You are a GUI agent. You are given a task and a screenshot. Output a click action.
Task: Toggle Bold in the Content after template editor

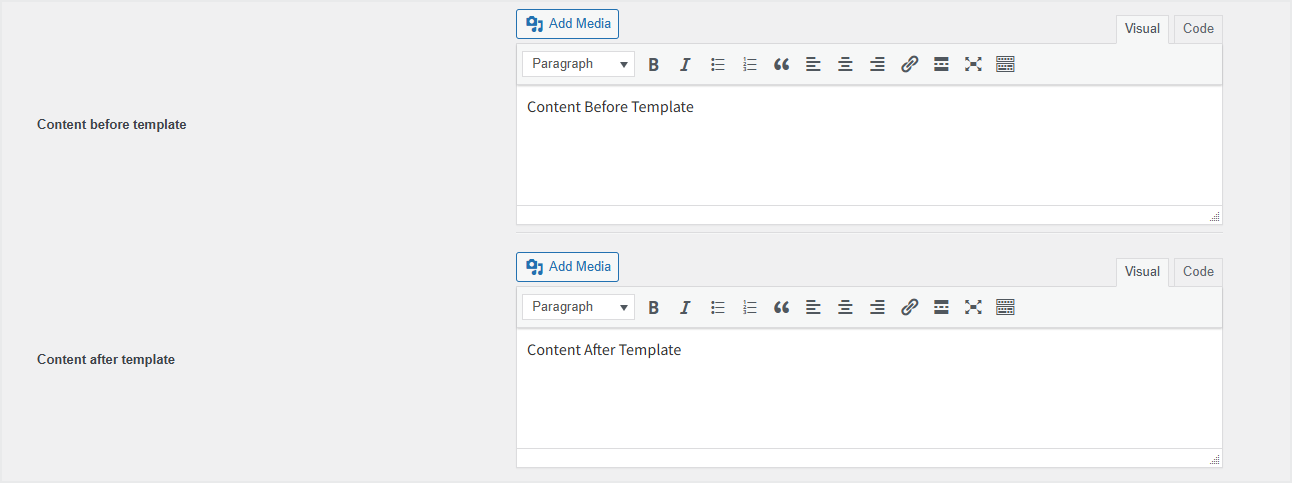654,307
